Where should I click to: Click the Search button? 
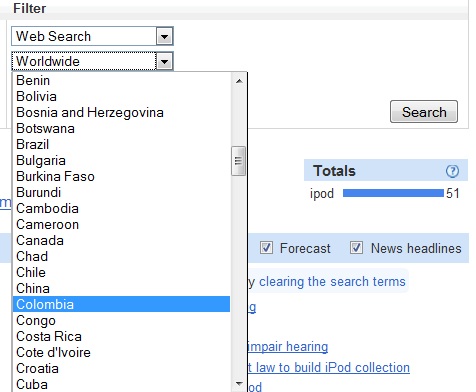click(x=424, y=112)
